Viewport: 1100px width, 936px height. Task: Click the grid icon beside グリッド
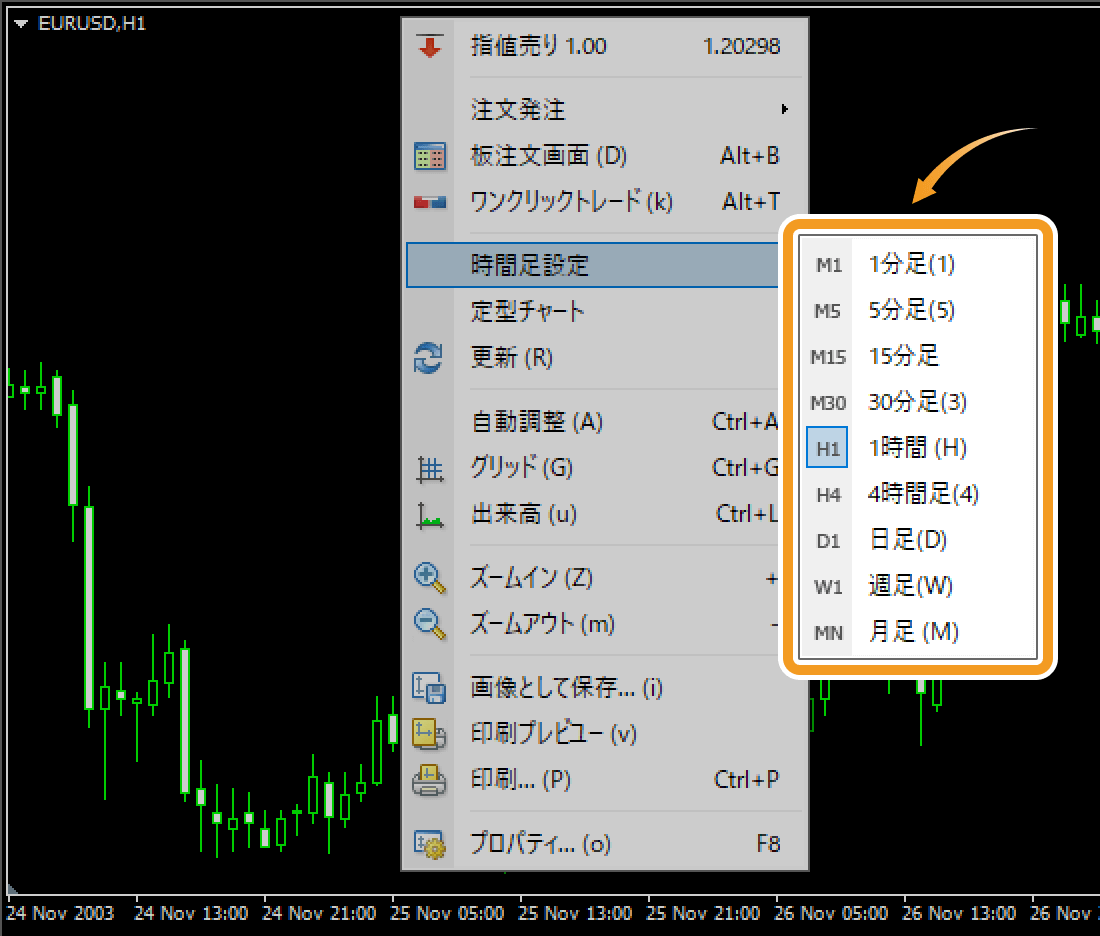pos(429,469)
